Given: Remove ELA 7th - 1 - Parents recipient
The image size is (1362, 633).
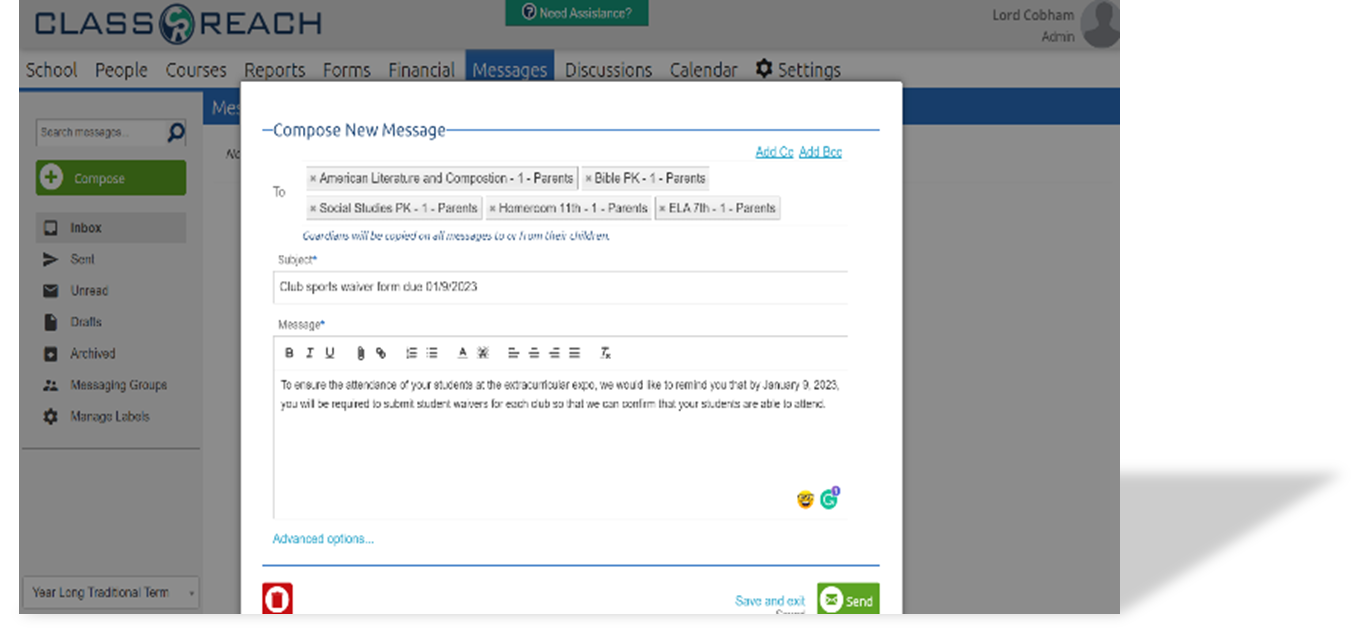Looking at the screenshot, I should tap(663, 209).
